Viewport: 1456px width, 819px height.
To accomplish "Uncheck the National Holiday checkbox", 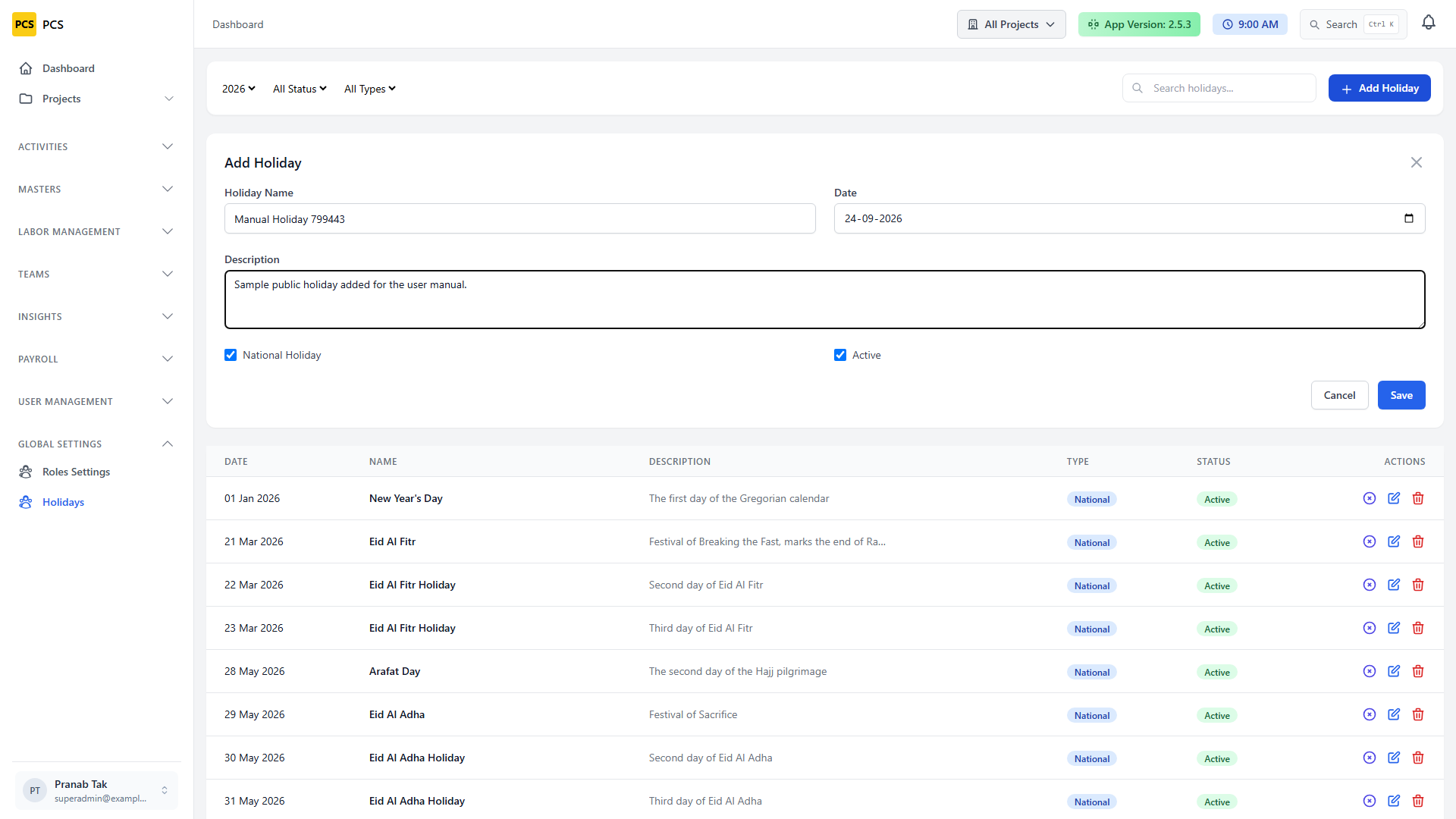I will [x=231, y=355].
